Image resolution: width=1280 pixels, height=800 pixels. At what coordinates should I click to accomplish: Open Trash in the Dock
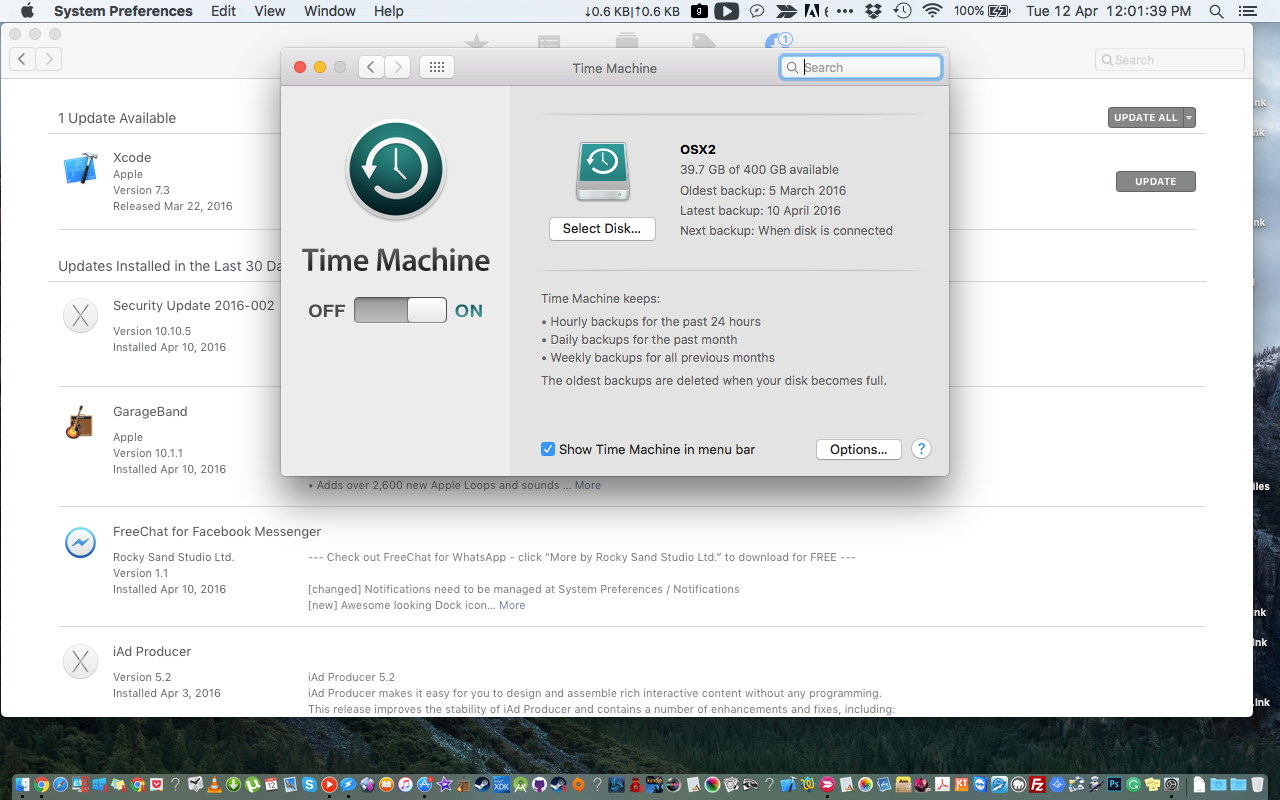pos(1257,785)
